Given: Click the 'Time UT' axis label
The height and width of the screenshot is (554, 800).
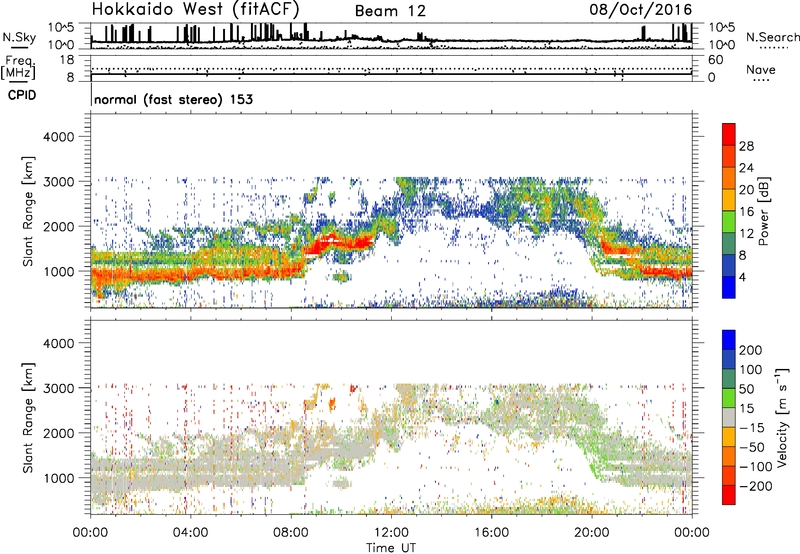Looking at the screenshot, I should [x=391, y=548].
